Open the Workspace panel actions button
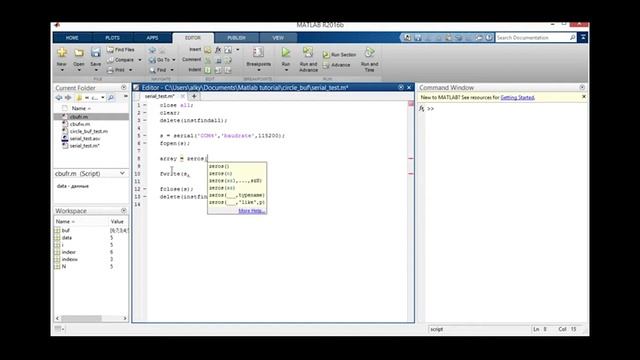The width and height of the screenshot is (640, 360). 124,211
